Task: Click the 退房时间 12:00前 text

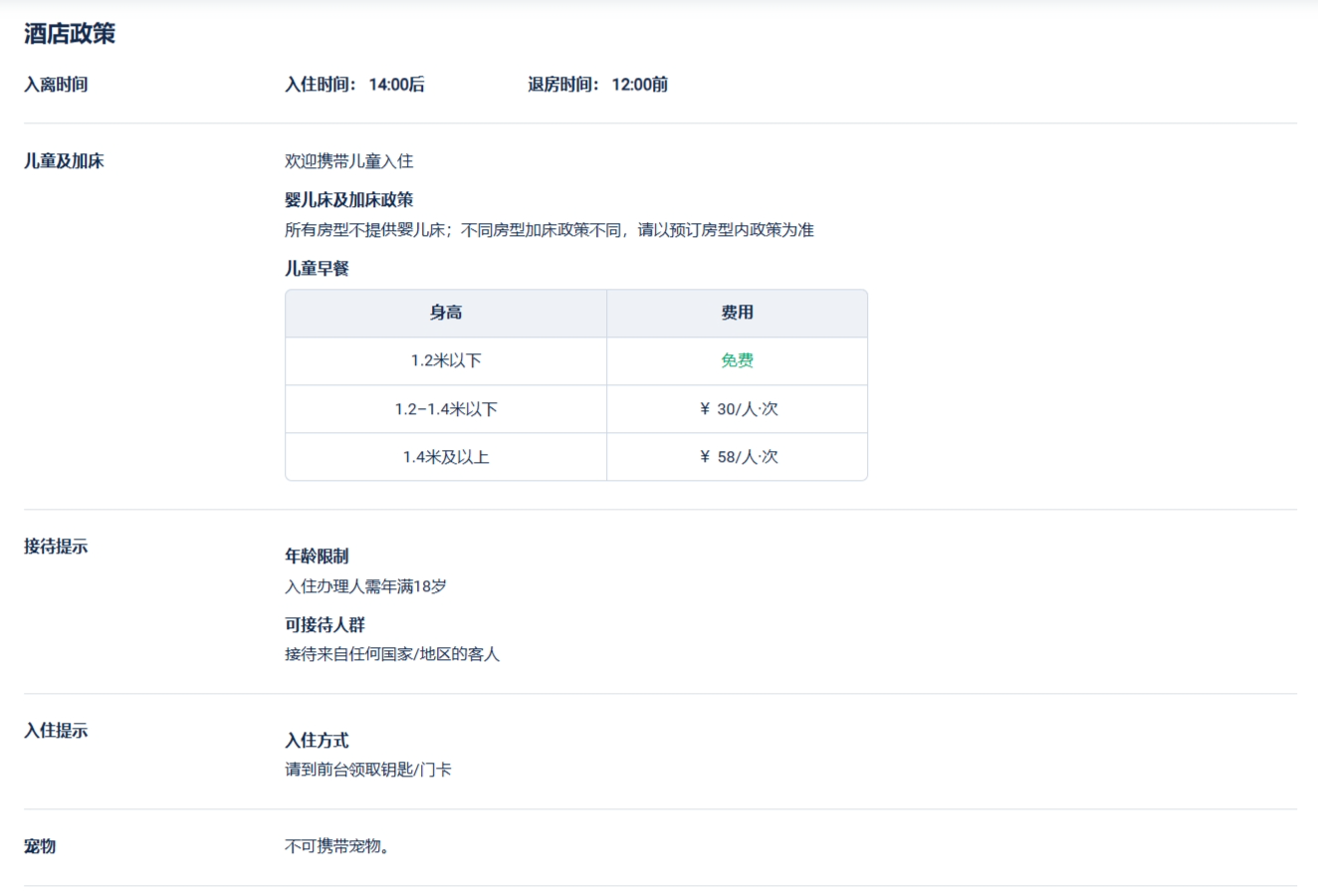Action: pos(597,85)
